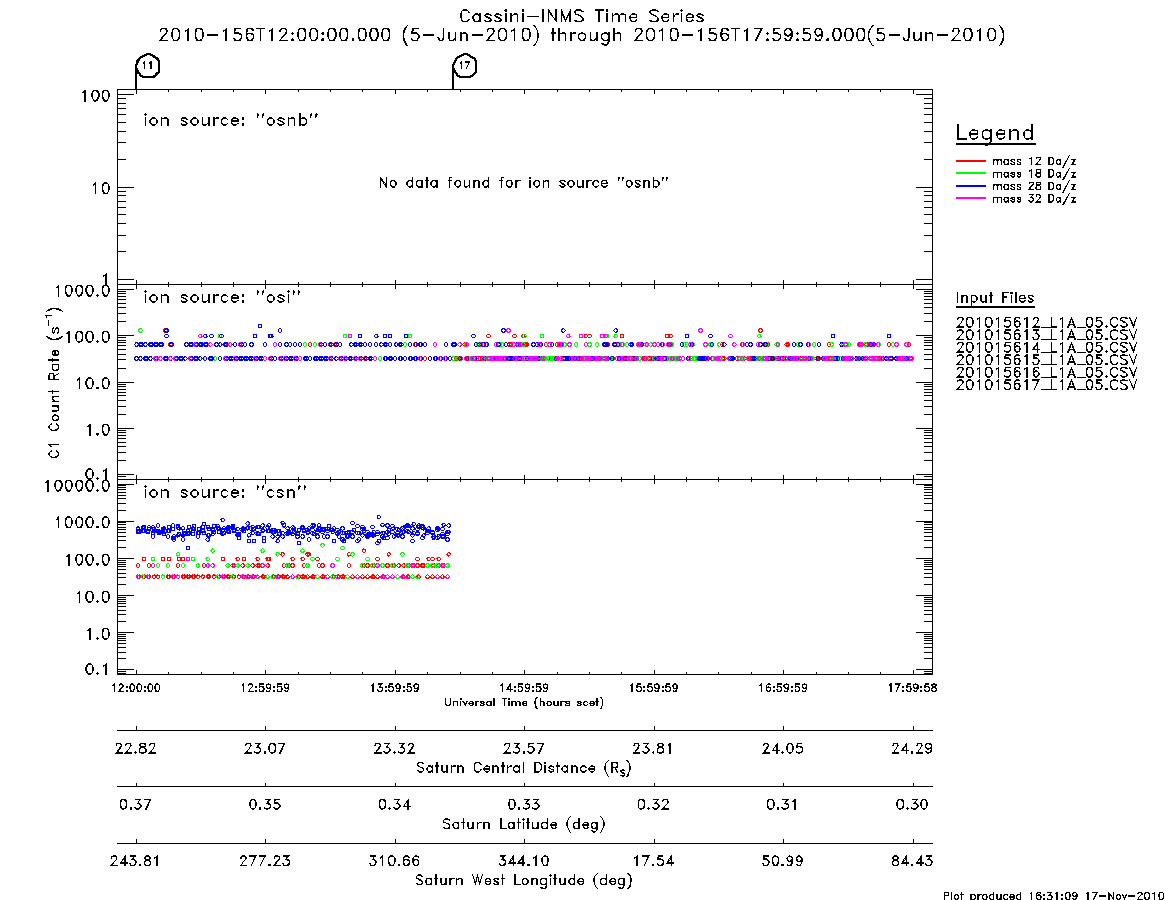The height and width of the screenshot is (900, 1165).
Task: Click the distance value 24.29
Action: [912, 748]
